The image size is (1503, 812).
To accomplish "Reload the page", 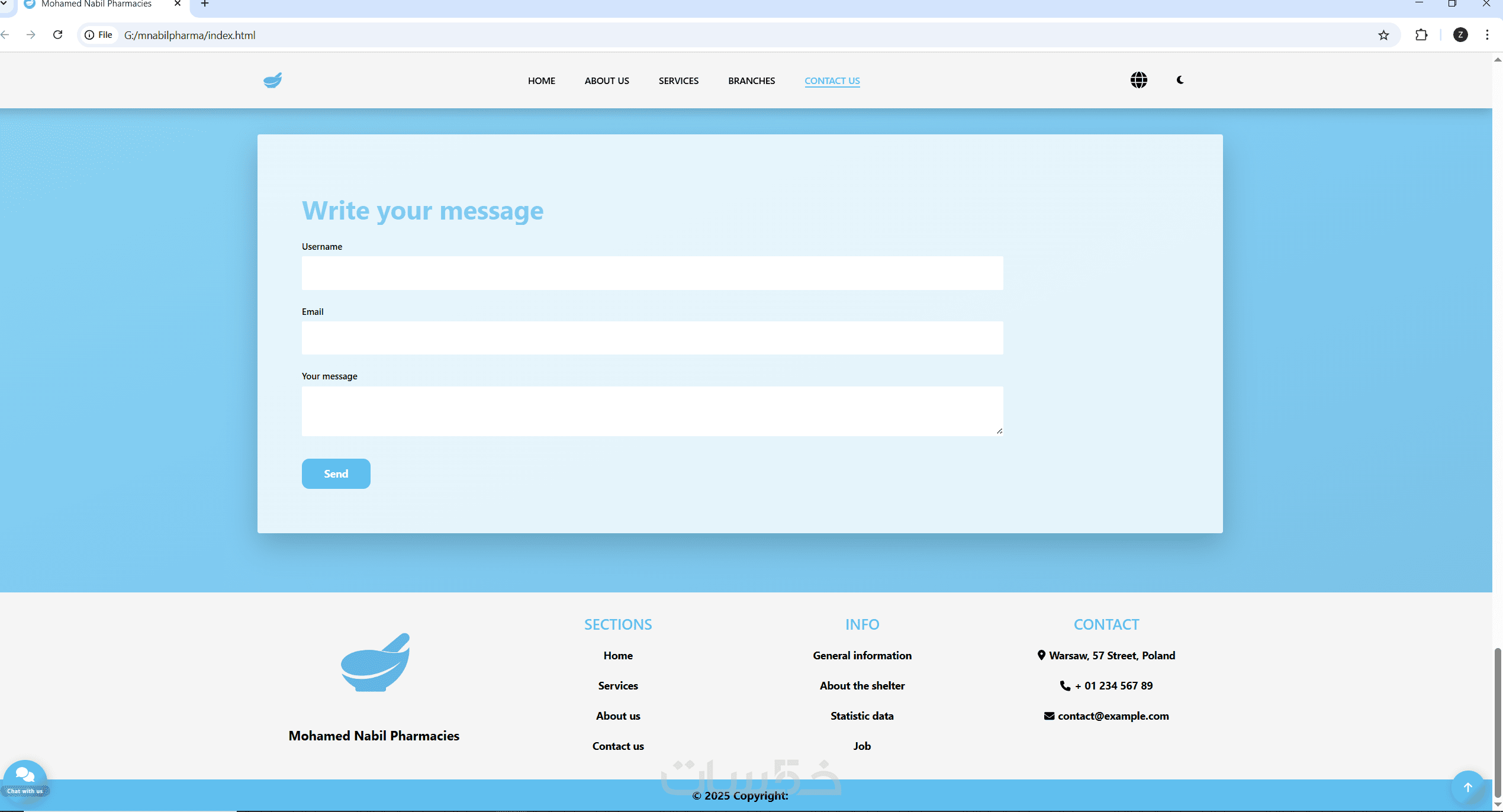I will tap(57, 35).
